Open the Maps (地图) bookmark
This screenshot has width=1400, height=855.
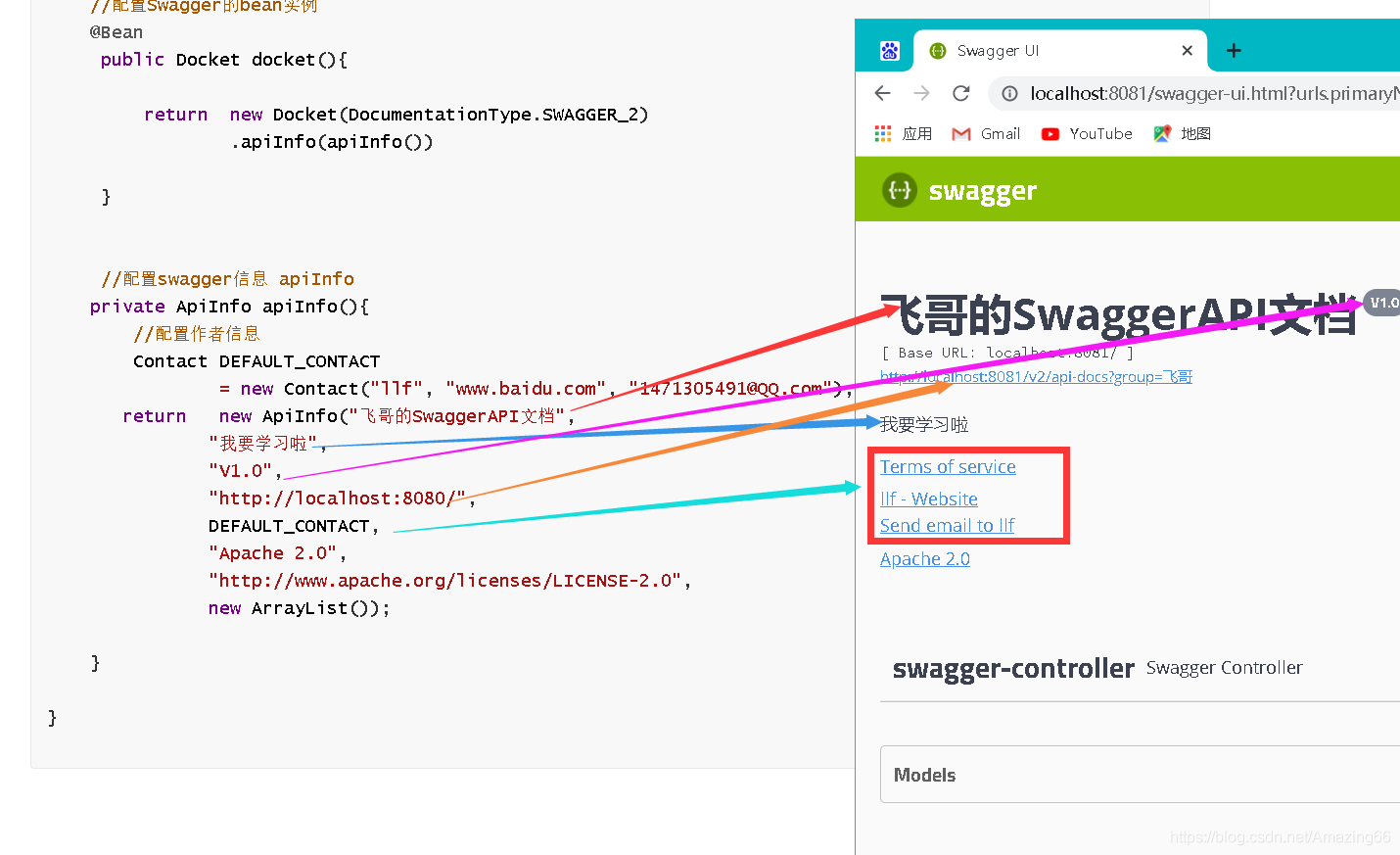(x=1182, y=133)
